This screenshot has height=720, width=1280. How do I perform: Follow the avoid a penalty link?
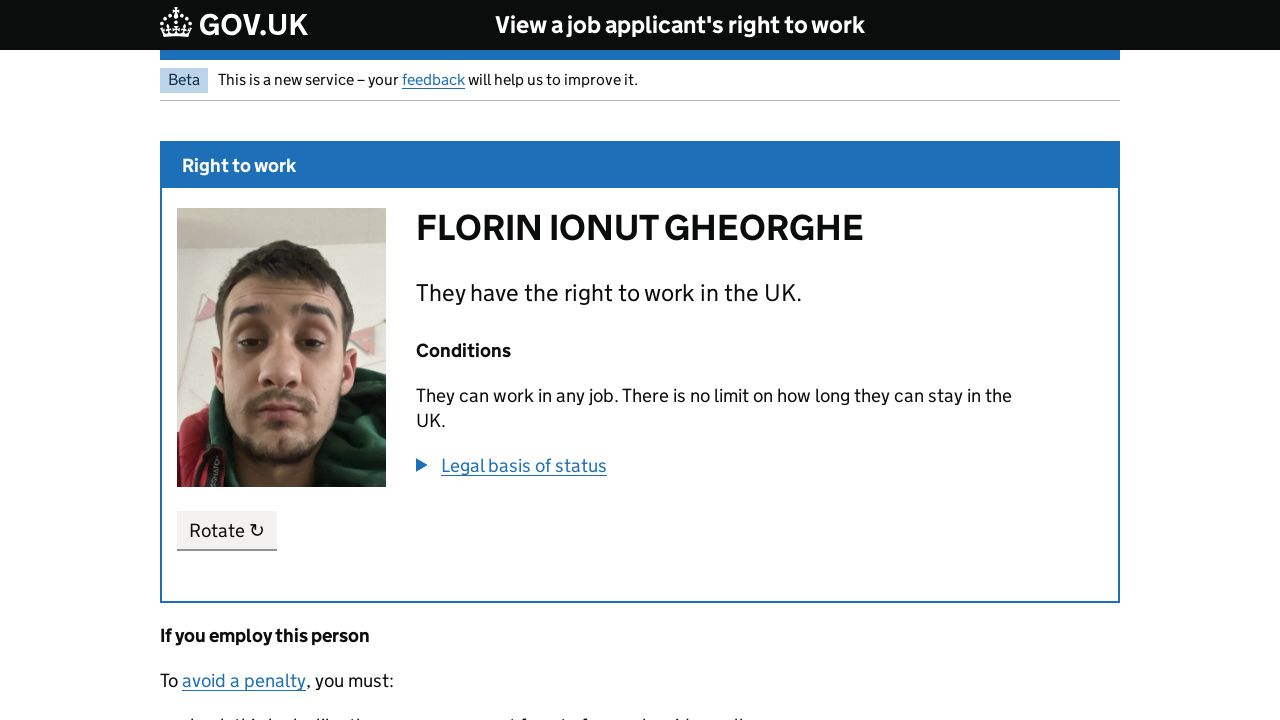point(244,681)
